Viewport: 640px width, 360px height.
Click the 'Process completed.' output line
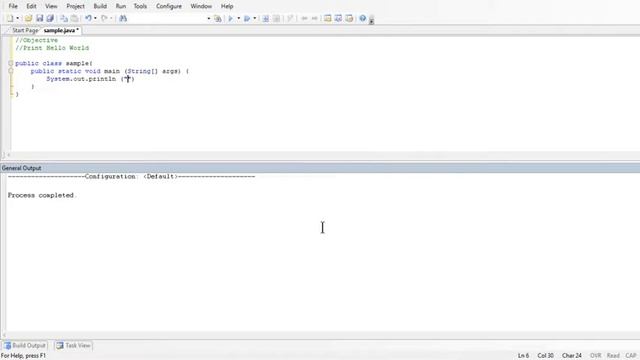click(41, 195)
